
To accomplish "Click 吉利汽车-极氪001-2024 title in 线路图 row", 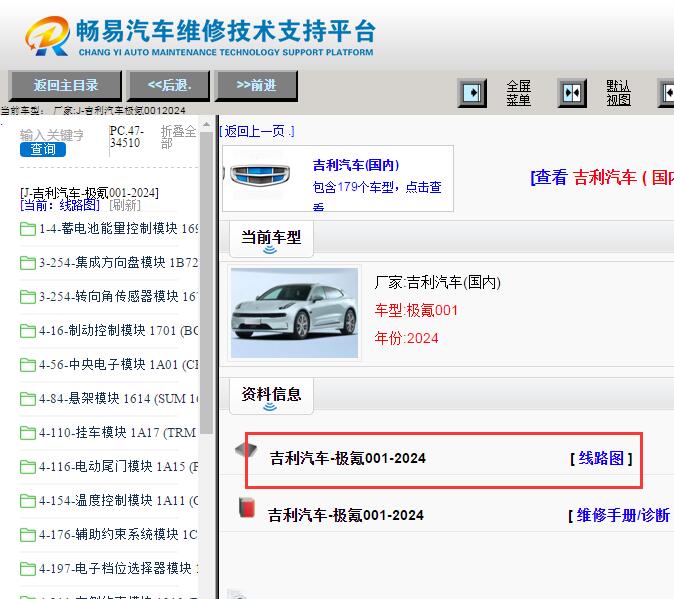I will pos(348,458).
